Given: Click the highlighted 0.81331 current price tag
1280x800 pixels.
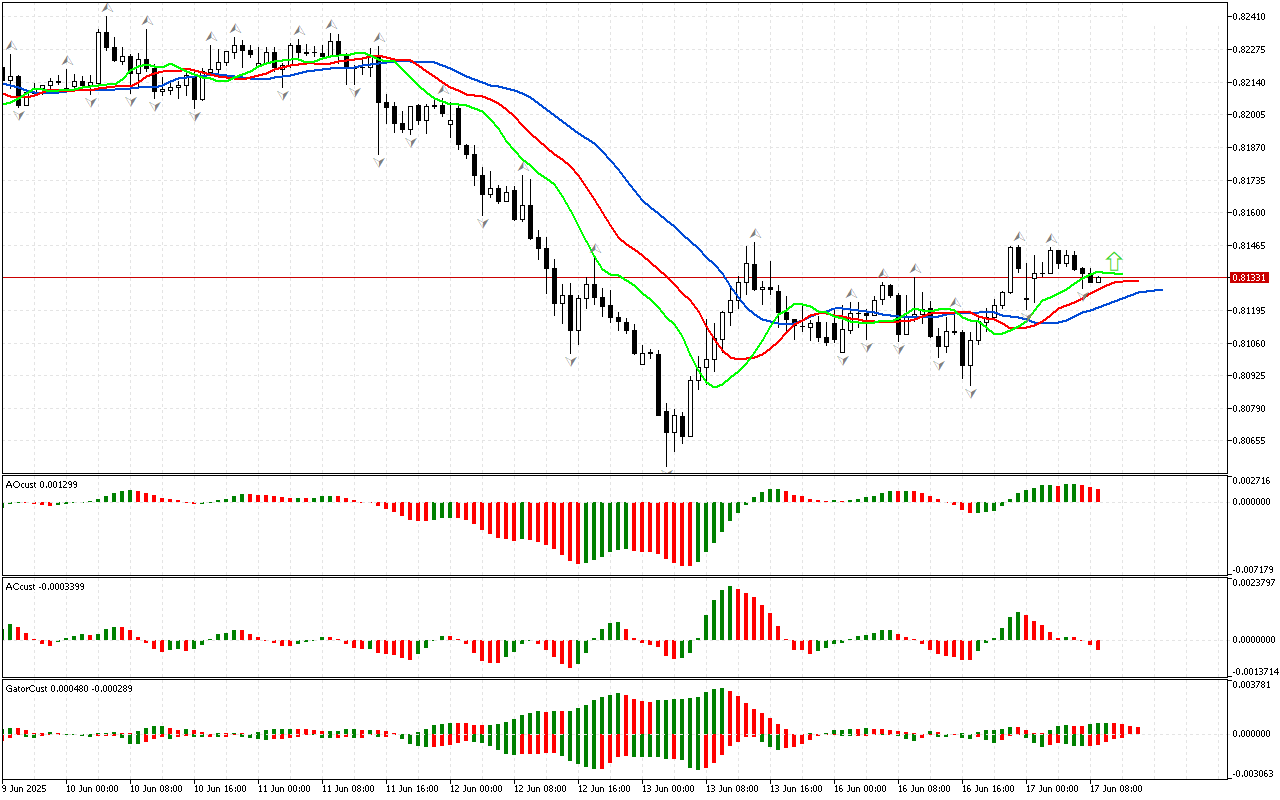Looking at the screenshot, I should tap(1250, 277).
